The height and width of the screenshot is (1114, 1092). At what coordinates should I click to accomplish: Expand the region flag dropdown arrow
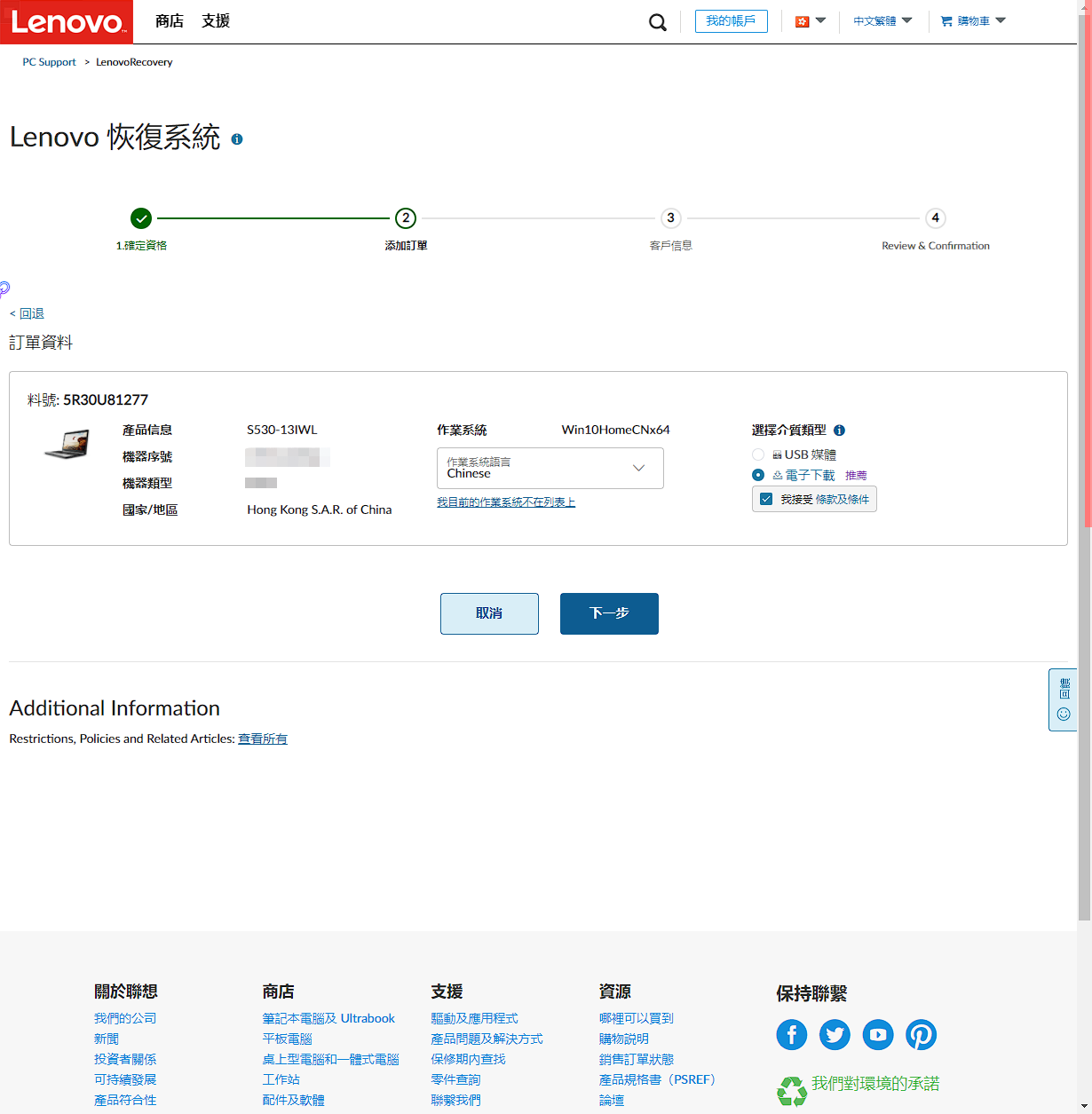(821, 20)
